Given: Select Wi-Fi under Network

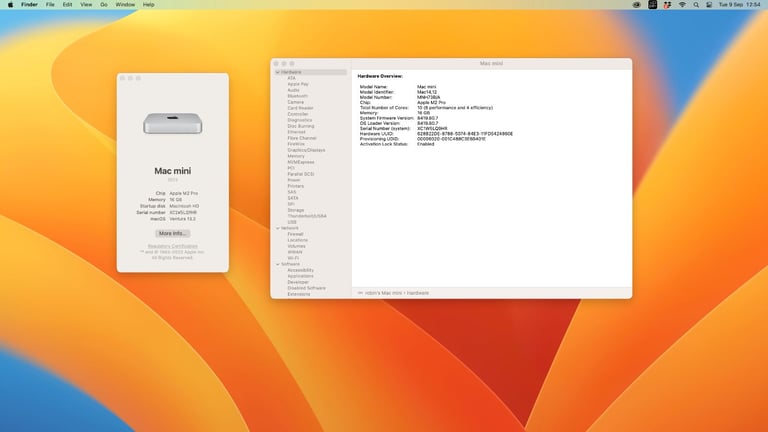Looking at the screenshot, I should [293, 258].
